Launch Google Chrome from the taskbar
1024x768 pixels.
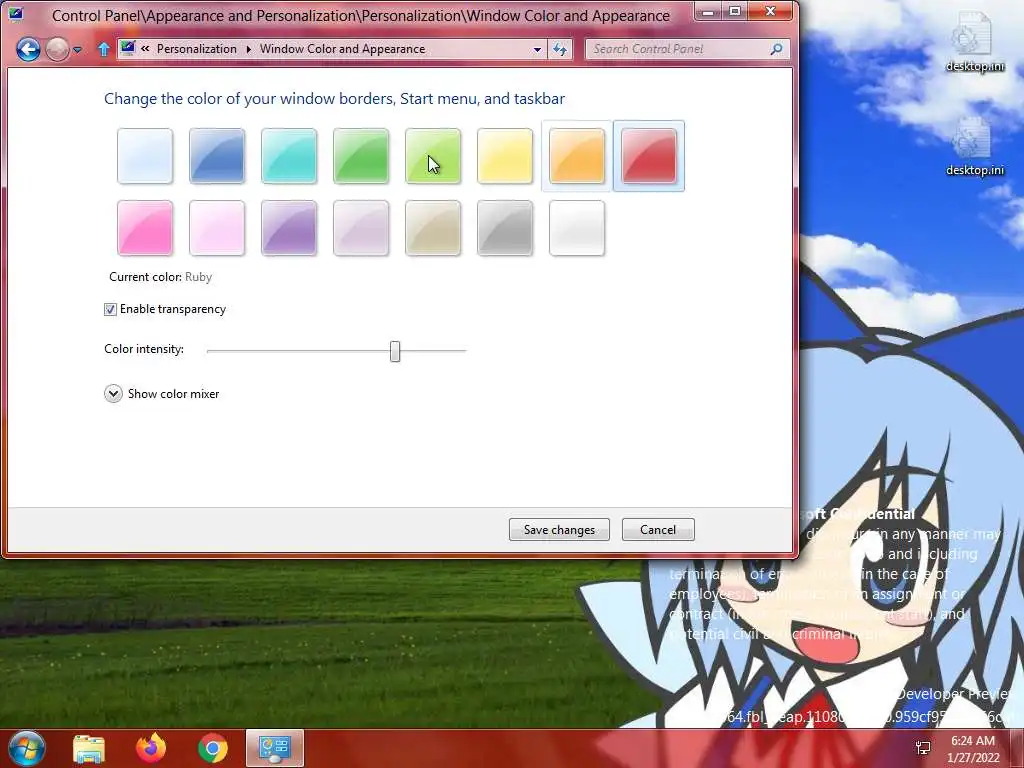[213, 748]
